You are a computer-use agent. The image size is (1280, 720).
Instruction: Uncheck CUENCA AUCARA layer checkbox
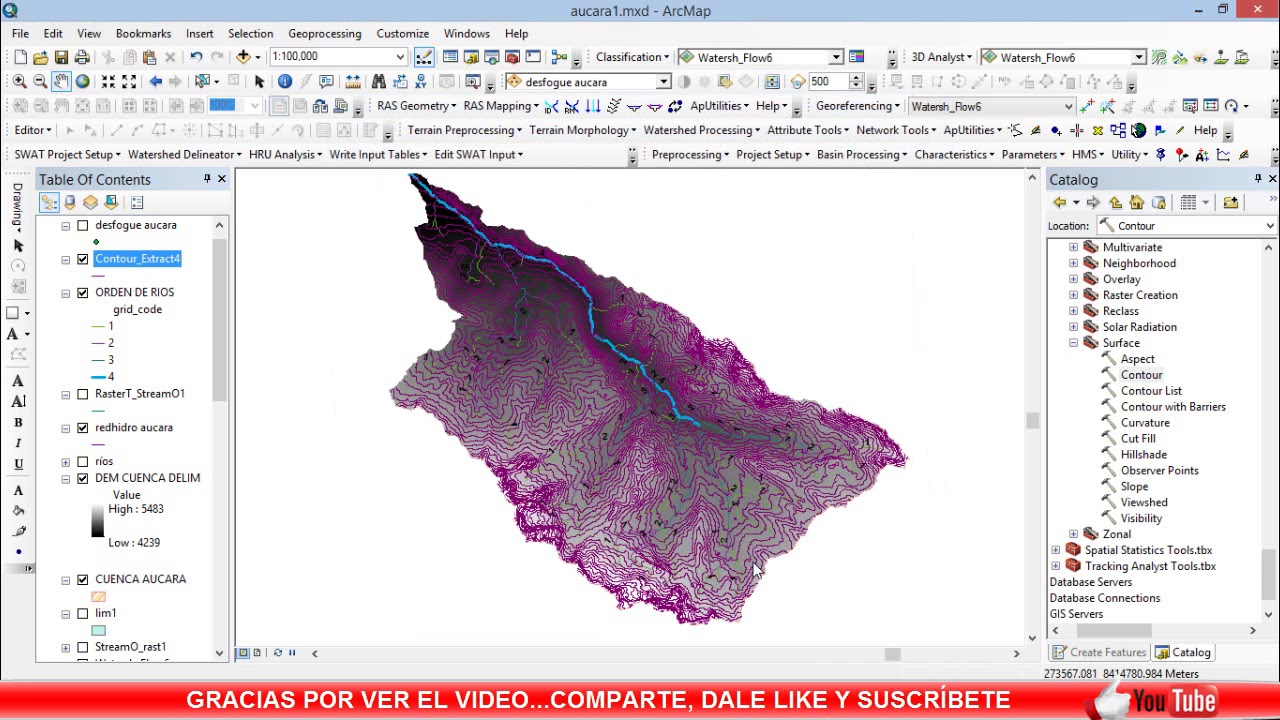83,580
